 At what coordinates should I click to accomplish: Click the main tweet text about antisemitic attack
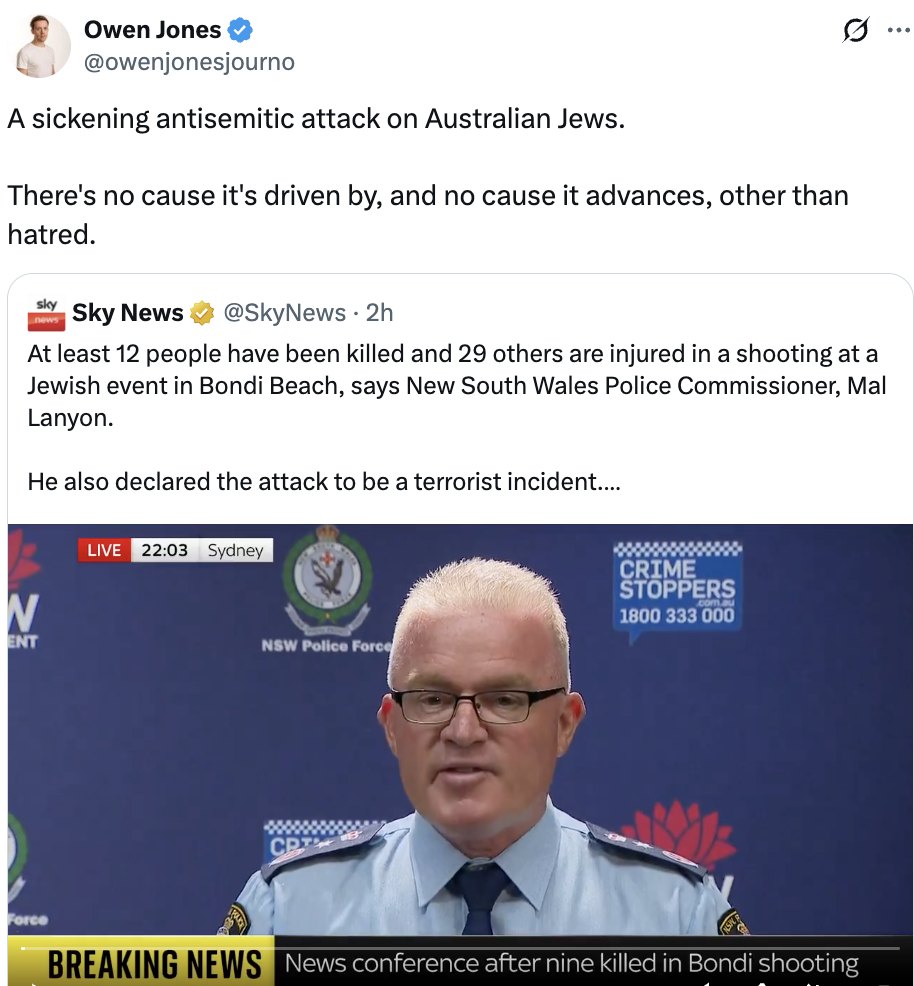[428, 177]
